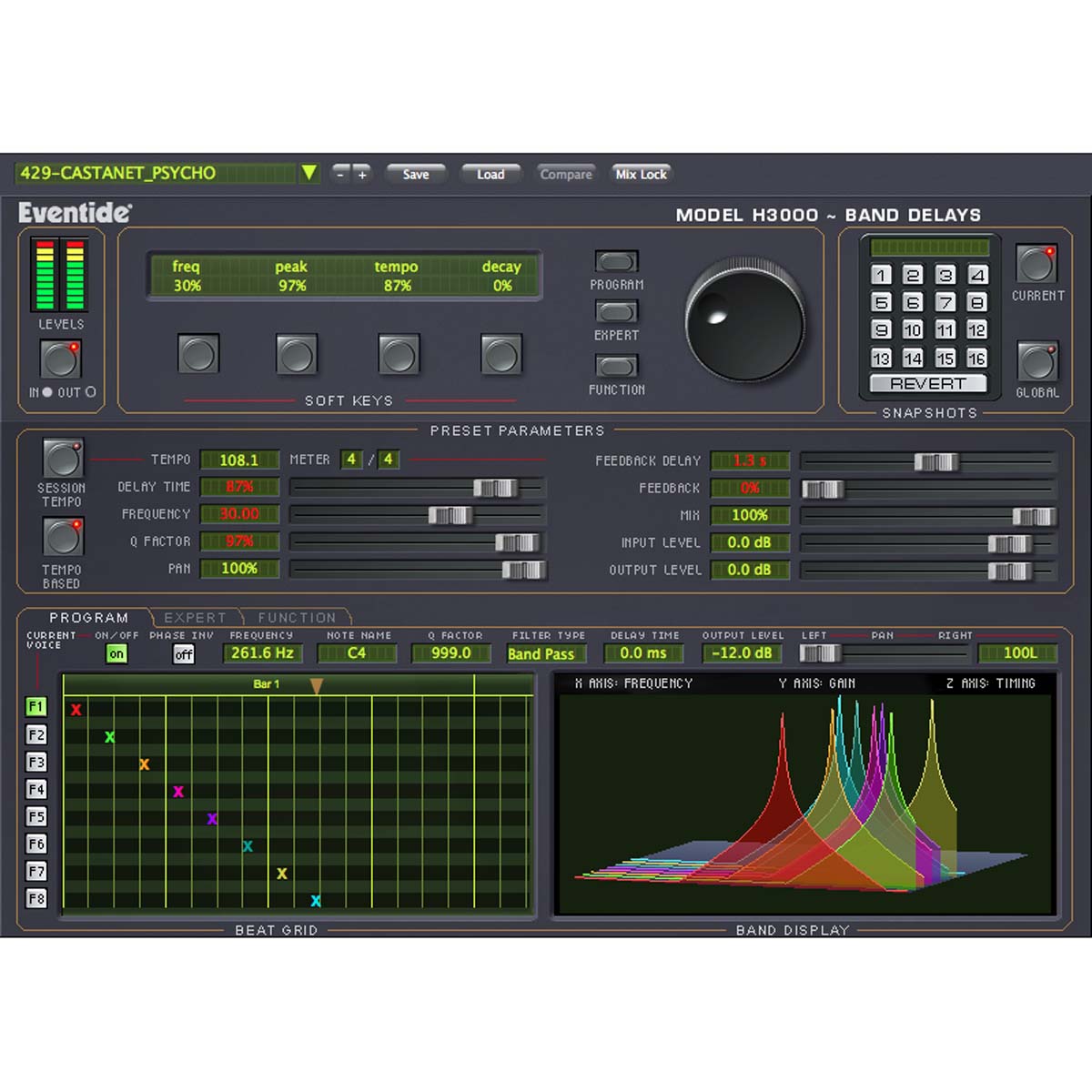This screenshot has height=1092, width=1092.
Task: Open the Band Pass filter type selector
Action: (545, 653)
